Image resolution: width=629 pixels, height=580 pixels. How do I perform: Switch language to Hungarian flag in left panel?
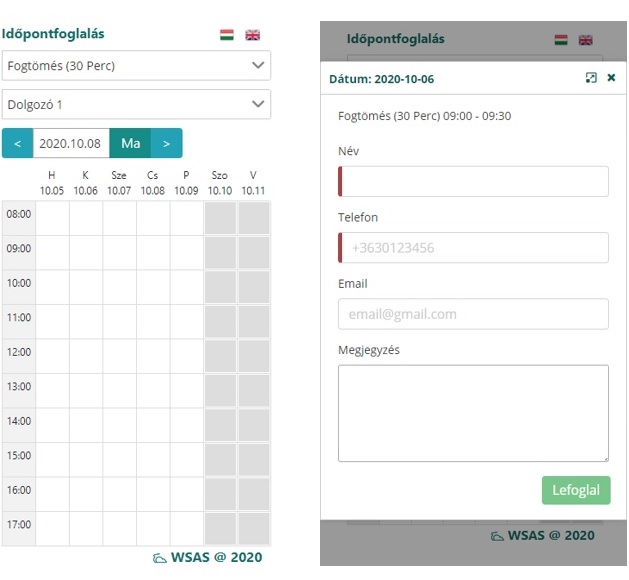point(227,35)
